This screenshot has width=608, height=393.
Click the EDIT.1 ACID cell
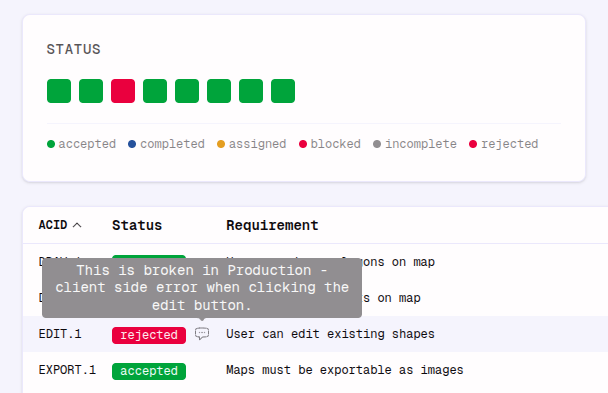pyautogui.click(x=60, y=334)
